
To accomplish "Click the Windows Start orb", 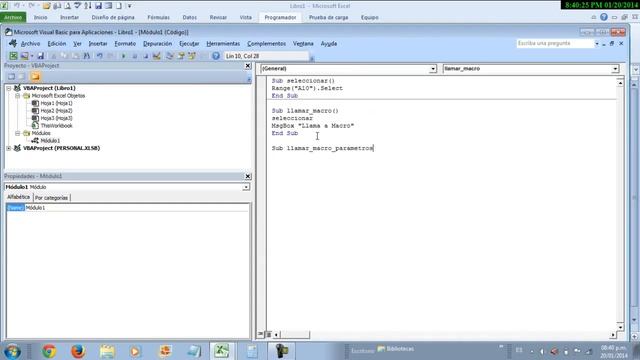I will coord(13,351).
